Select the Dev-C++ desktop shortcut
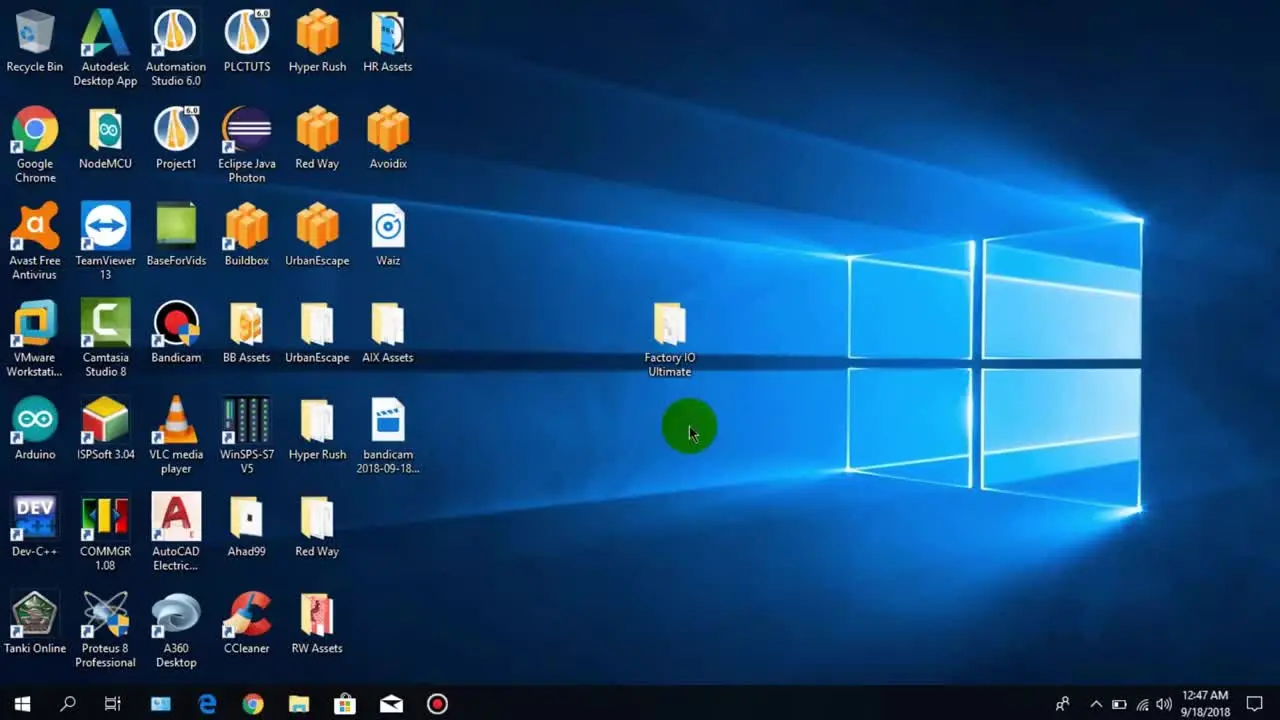Screen dimensions: 1280x720 pos(35,527)
